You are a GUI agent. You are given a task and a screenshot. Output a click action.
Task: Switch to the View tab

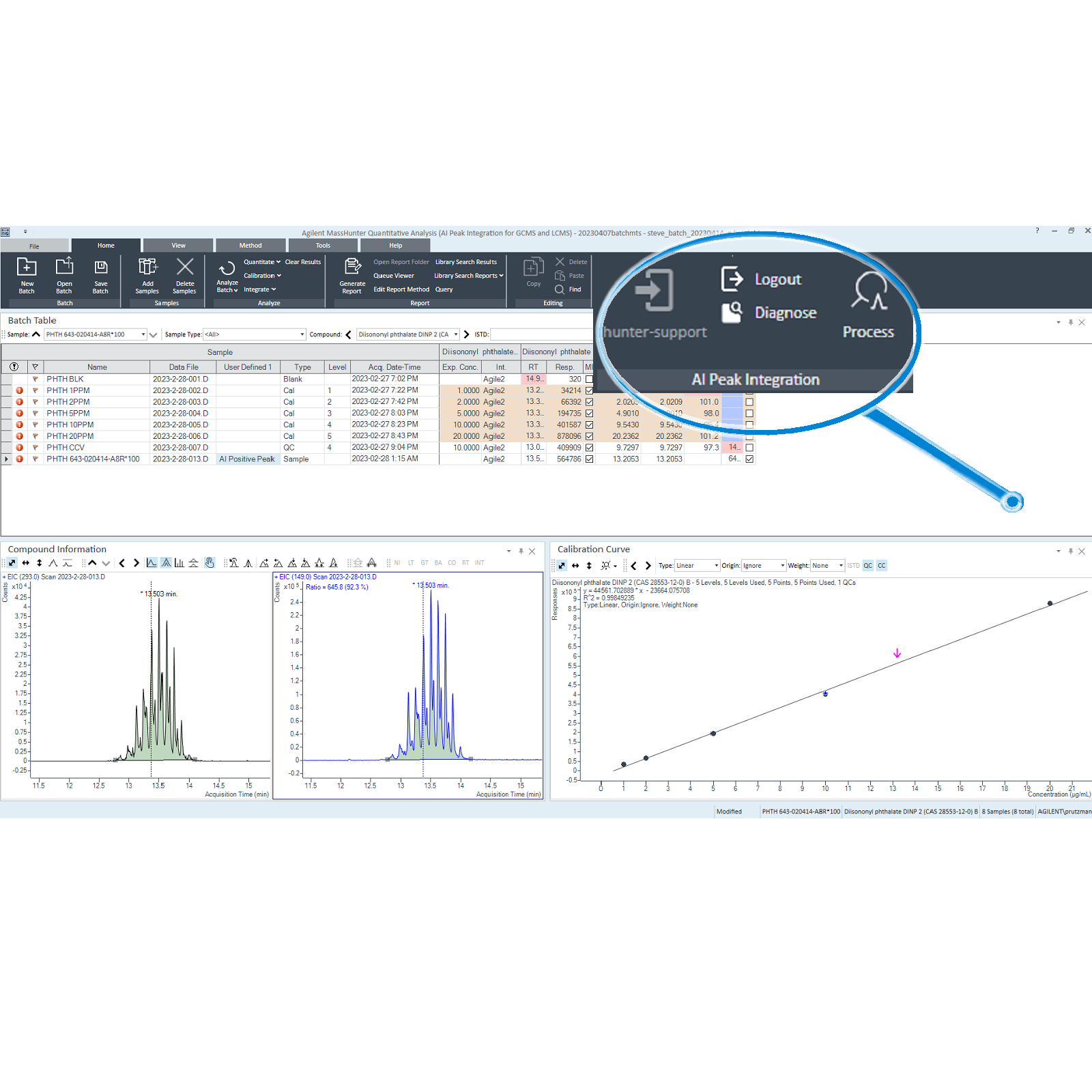[178, 246]
